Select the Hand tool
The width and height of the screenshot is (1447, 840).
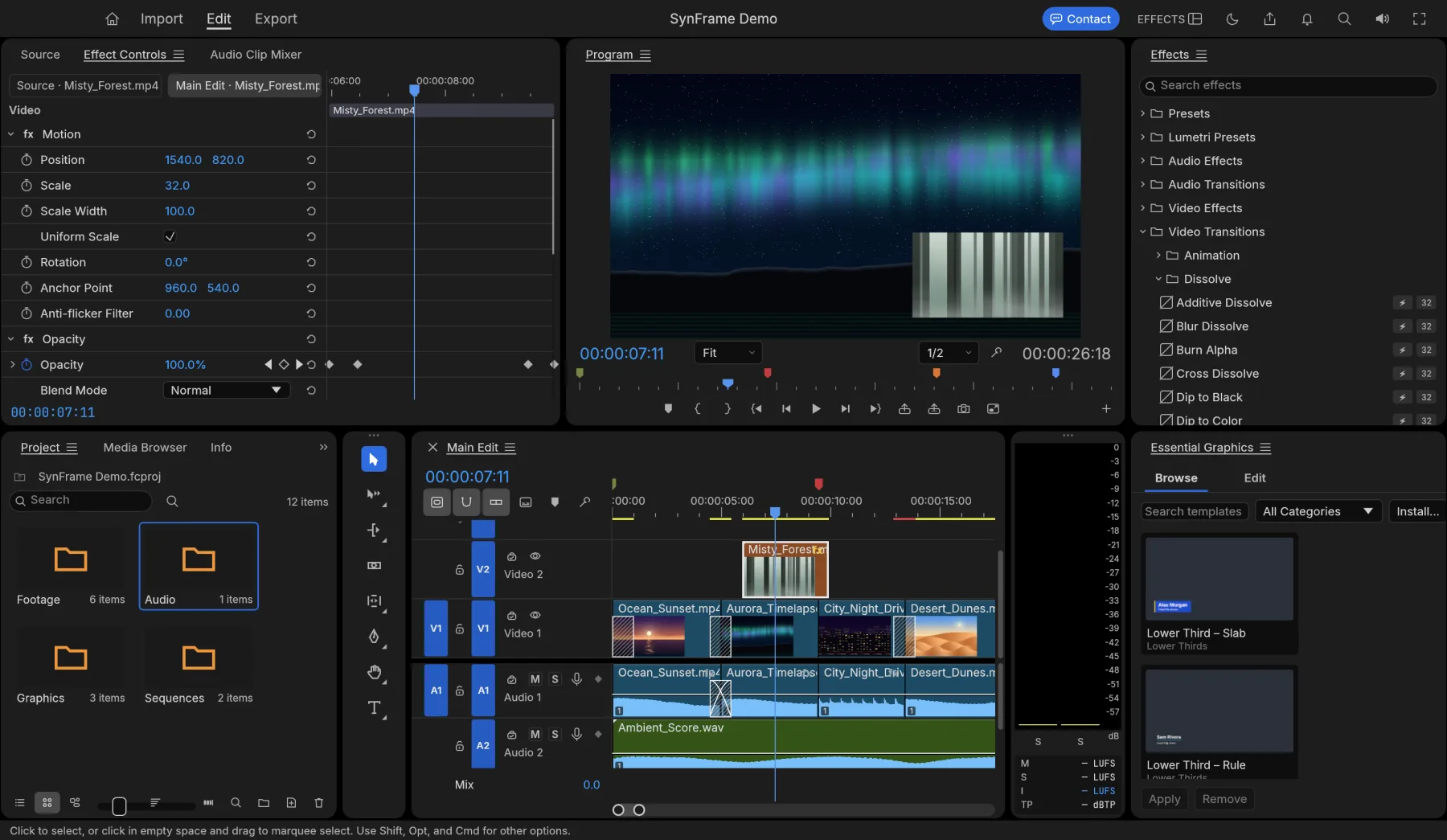[x=374, y=672]
